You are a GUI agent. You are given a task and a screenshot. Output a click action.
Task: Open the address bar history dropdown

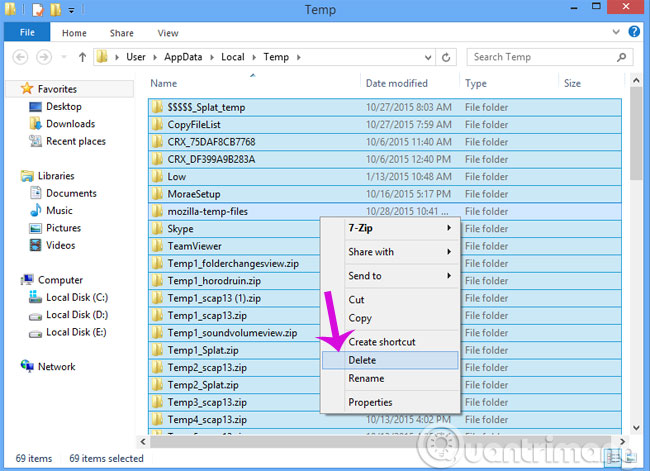pyautogui.click(x=426, y=57)
